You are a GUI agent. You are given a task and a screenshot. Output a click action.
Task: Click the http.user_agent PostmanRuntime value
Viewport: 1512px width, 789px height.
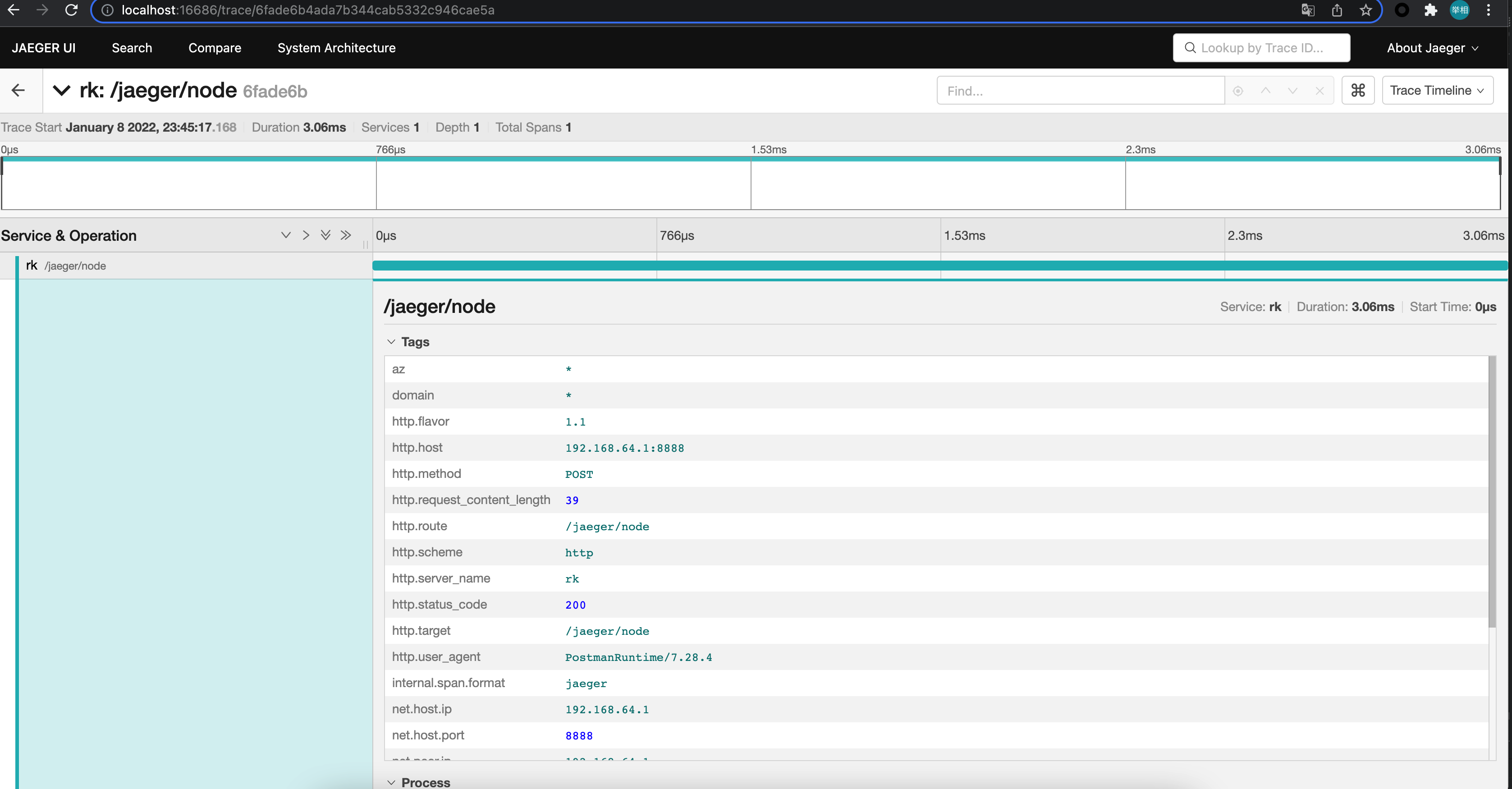(638, 657)
